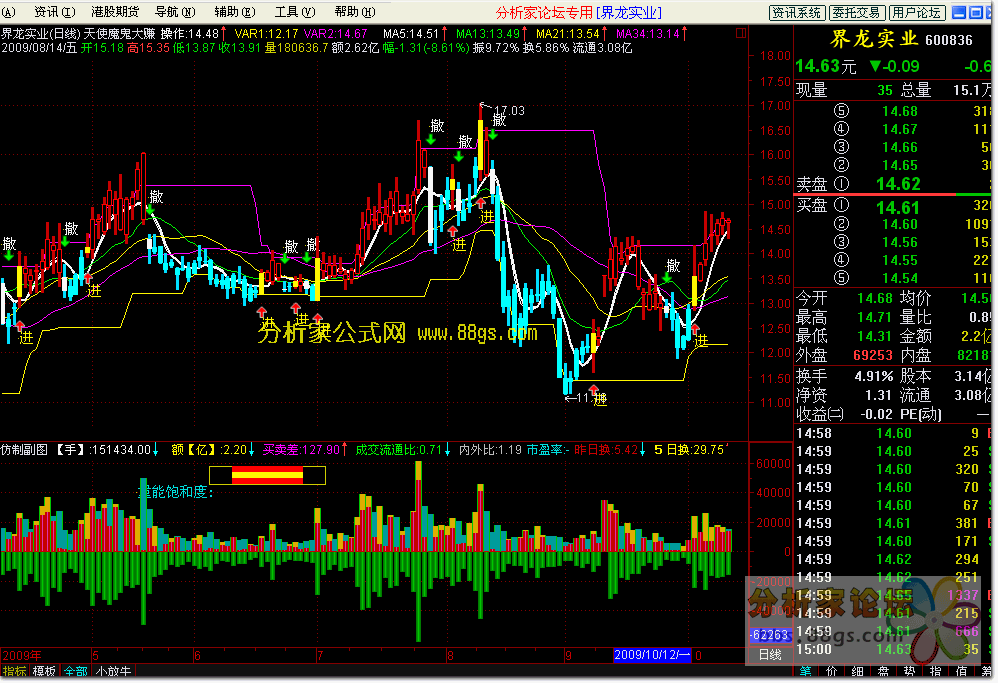
Task: Click the MA13:13.49 value
Action: pos(488,34)
